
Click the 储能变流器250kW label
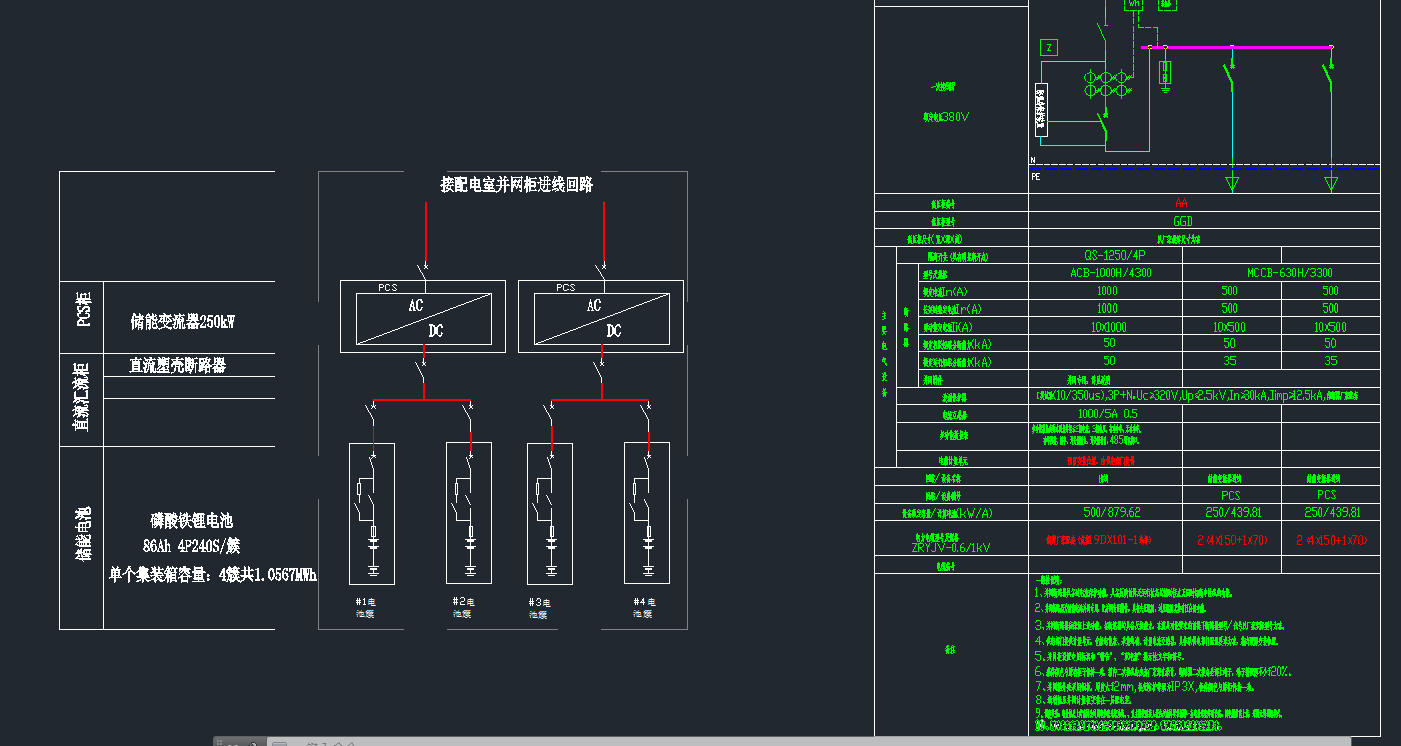pyautogui.click(x=182, y=322)
